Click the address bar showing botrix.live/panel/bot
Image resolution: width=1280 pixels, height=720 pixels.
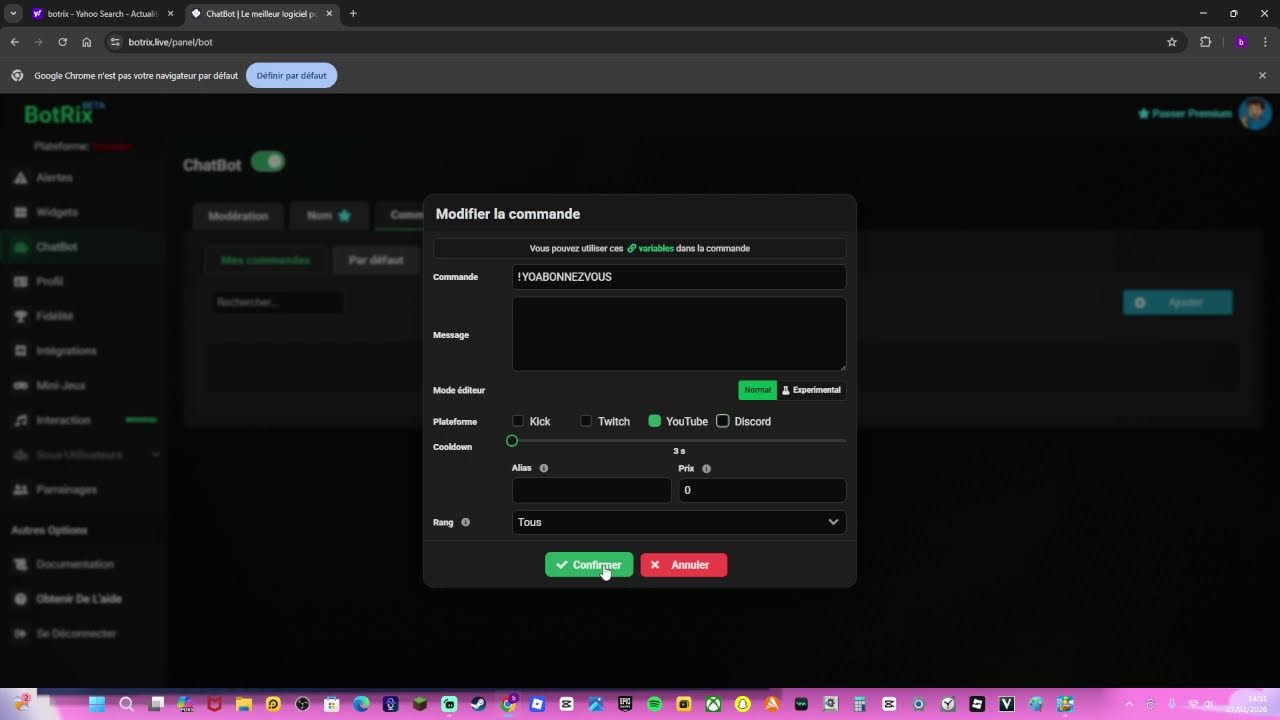coord(640,42)
